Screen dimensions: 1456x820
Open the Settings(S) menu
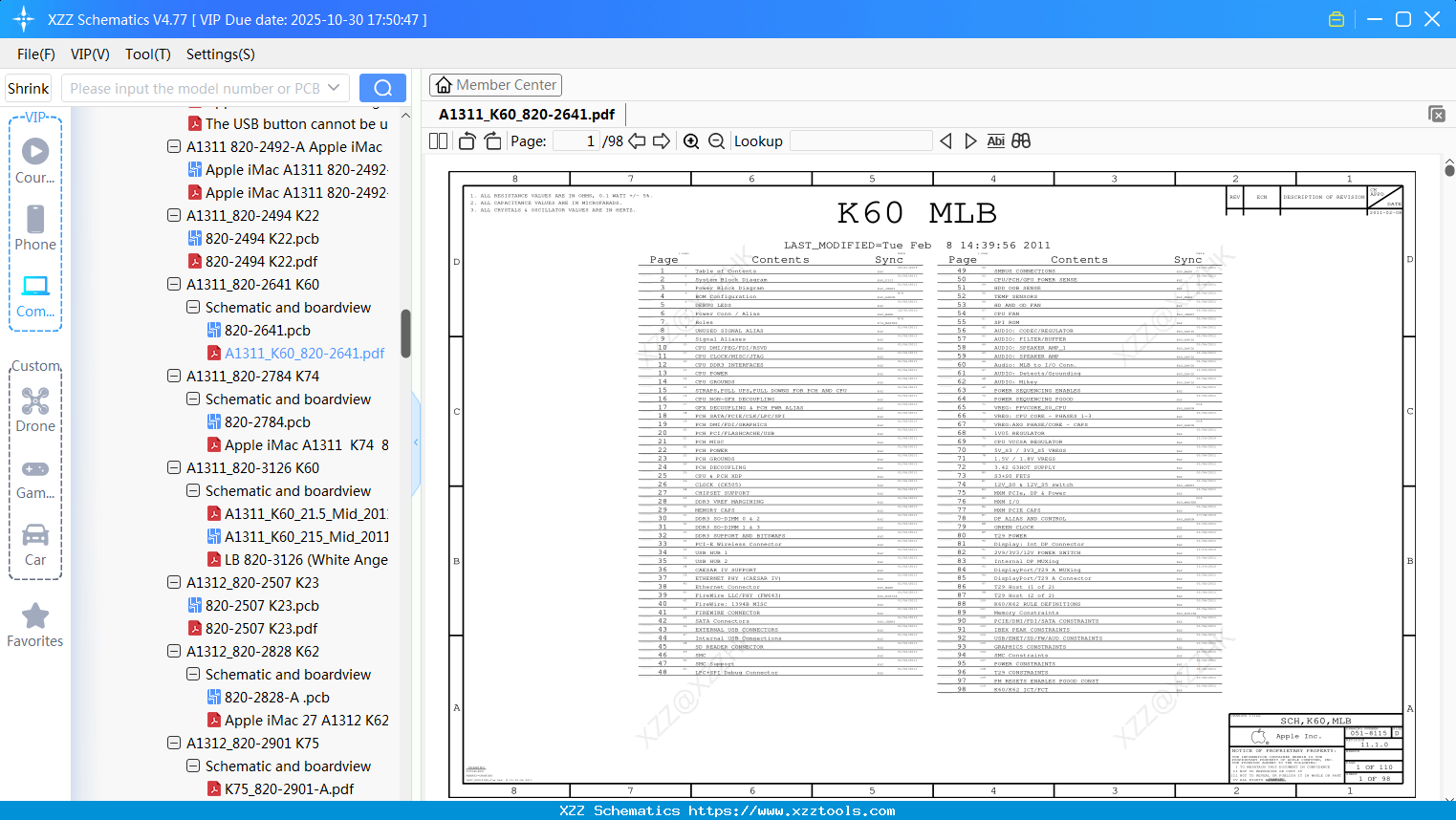[221, 54]
